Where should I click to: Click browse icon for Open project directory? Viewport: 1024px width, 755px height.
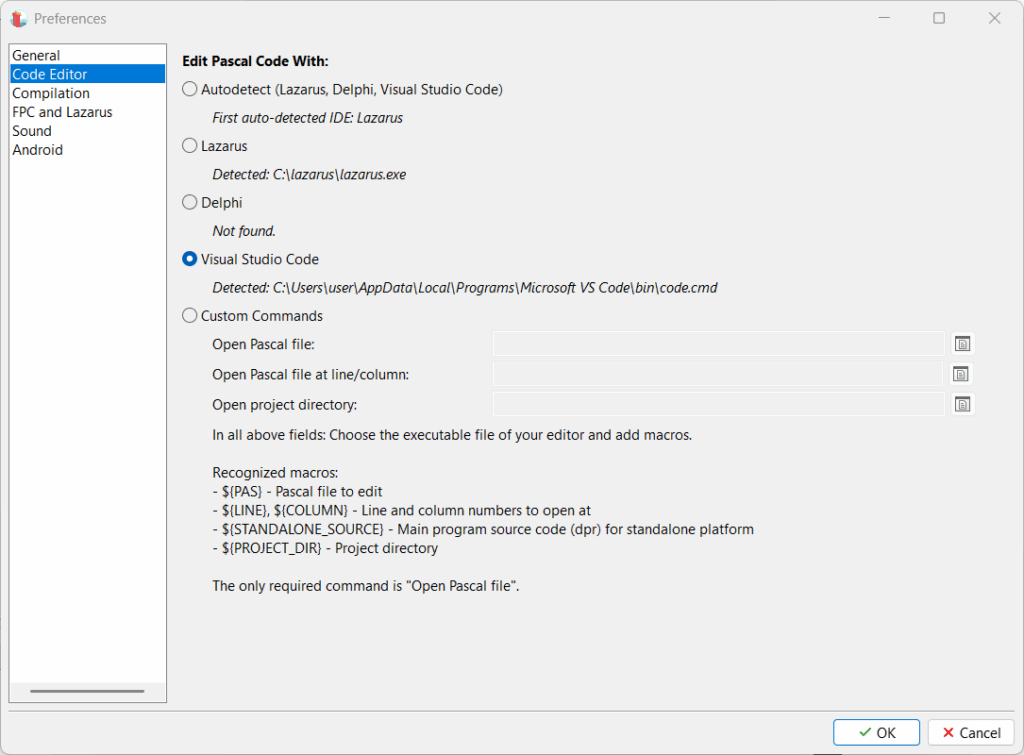pos(962,404)
